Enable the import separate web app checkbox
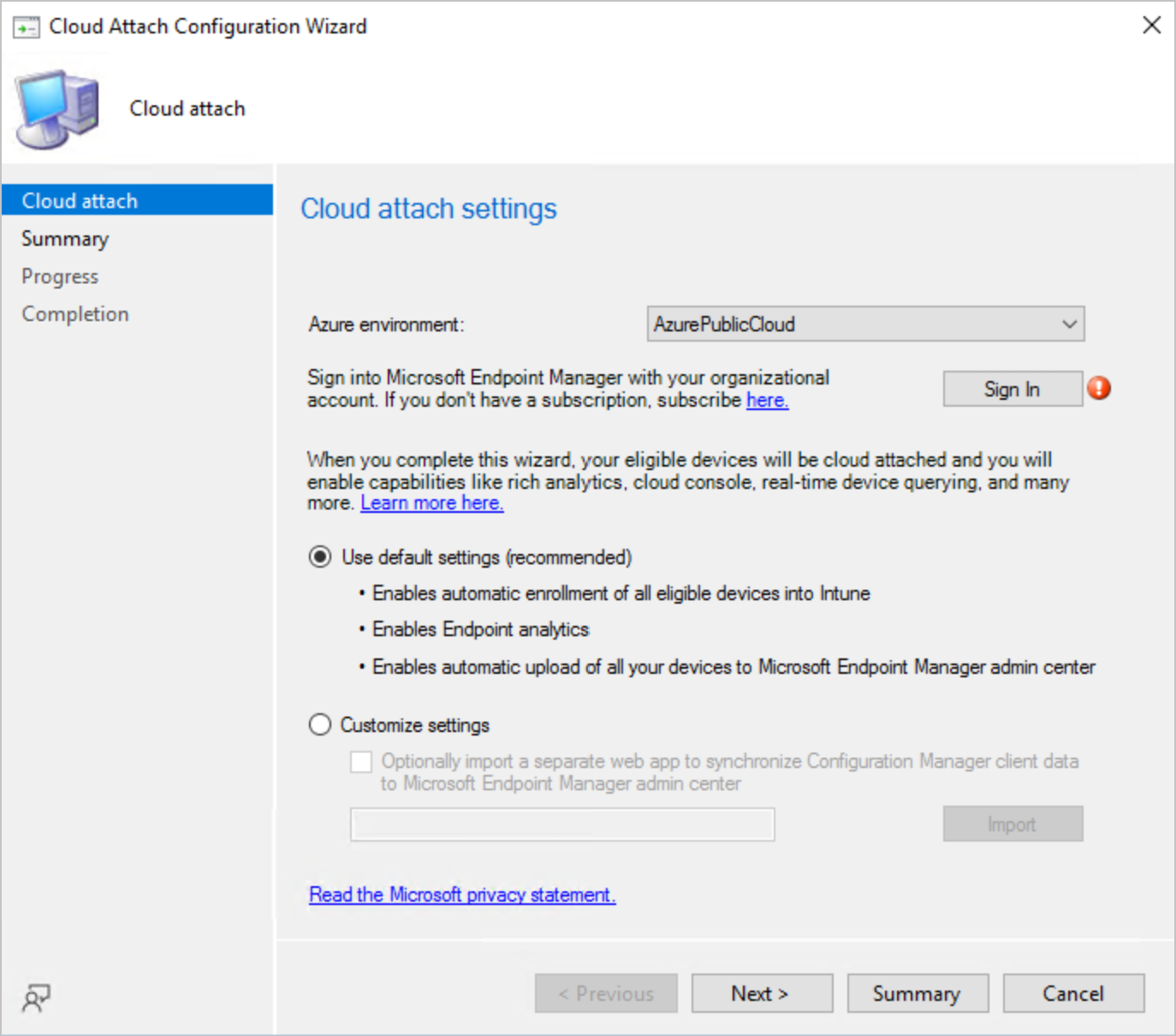1176x1036 pixels. pyautogui.click(x=360, y=761)
